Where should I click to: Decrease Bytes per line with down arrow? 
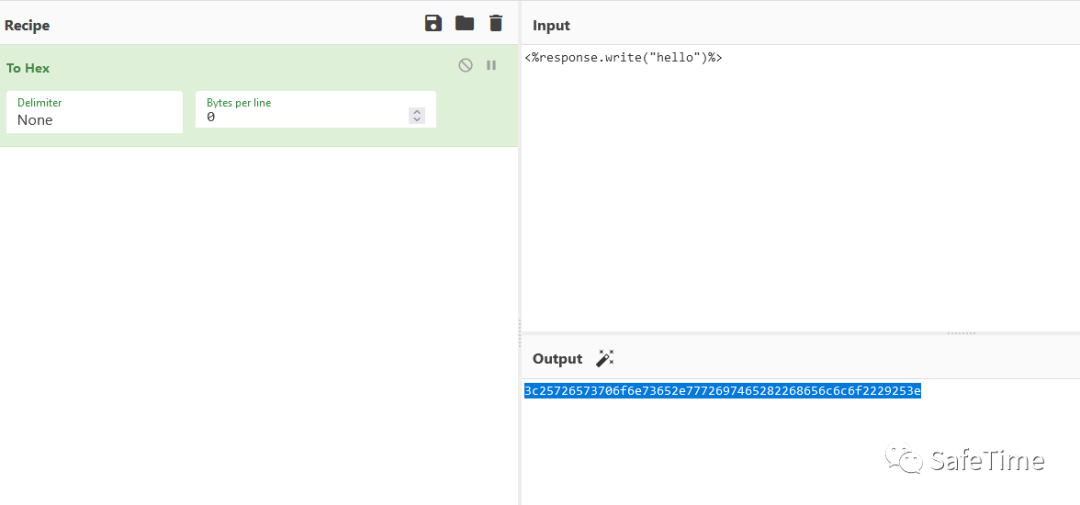click(416, 120)
